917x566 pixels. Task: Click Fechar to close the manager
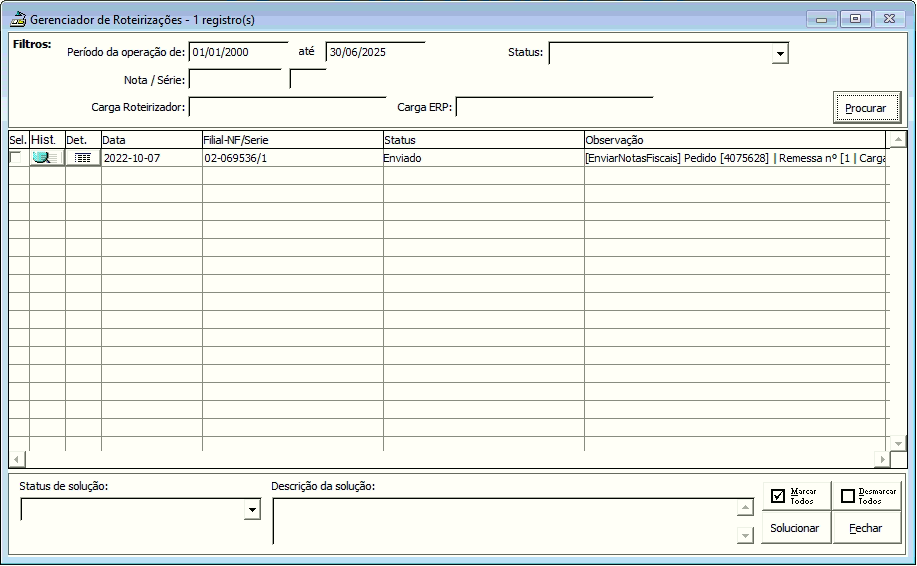coord(866,528)
